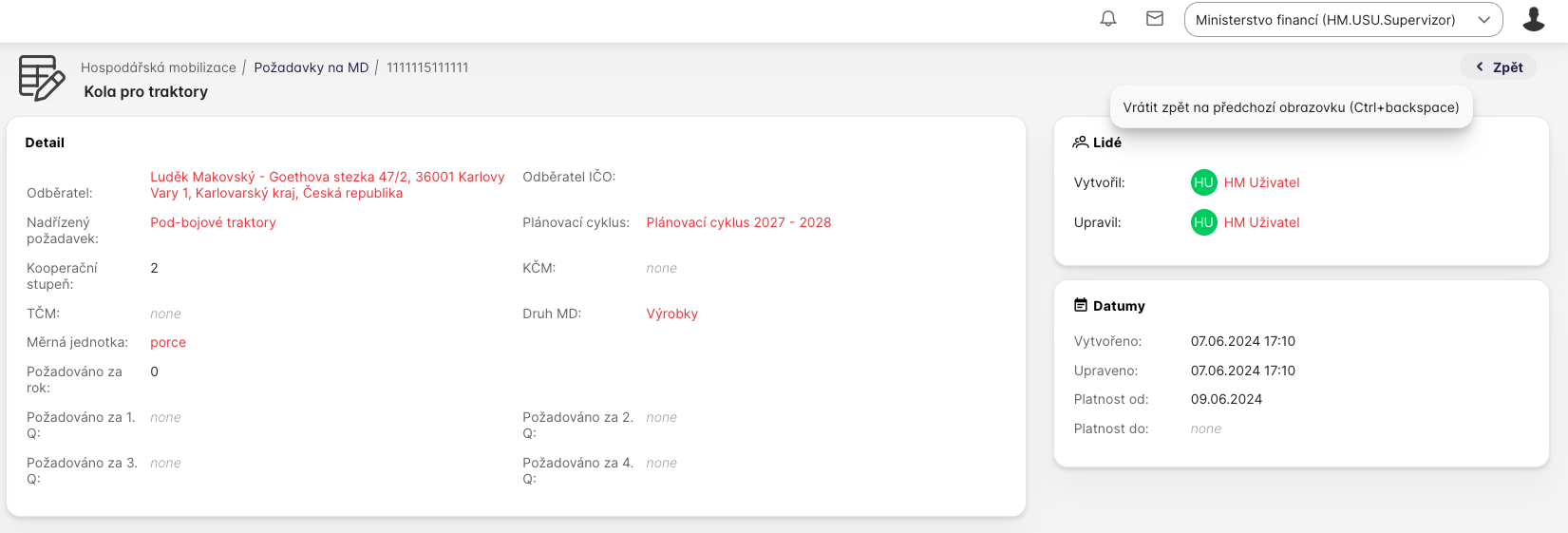Open HM Uživatel link next to Upravil
The width and height of the screenshot is (1568, 533).
click(x=1261, y=222)
